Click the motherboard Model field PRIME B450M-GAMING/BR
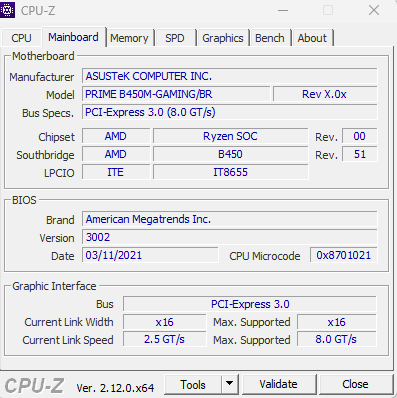The image size is (397, 398). [x=176, y=94]
